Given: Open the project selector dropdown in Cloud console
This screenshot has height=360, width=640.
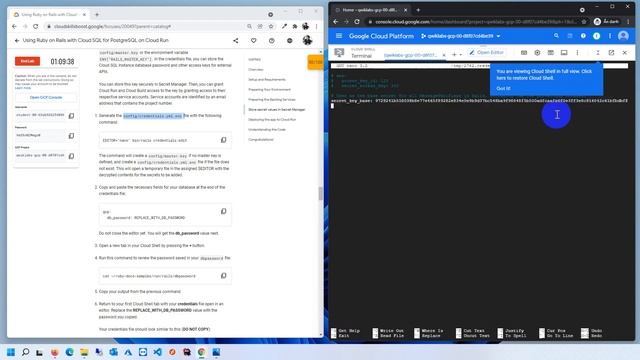Looking at the screenshot, I should coord(460,36).
